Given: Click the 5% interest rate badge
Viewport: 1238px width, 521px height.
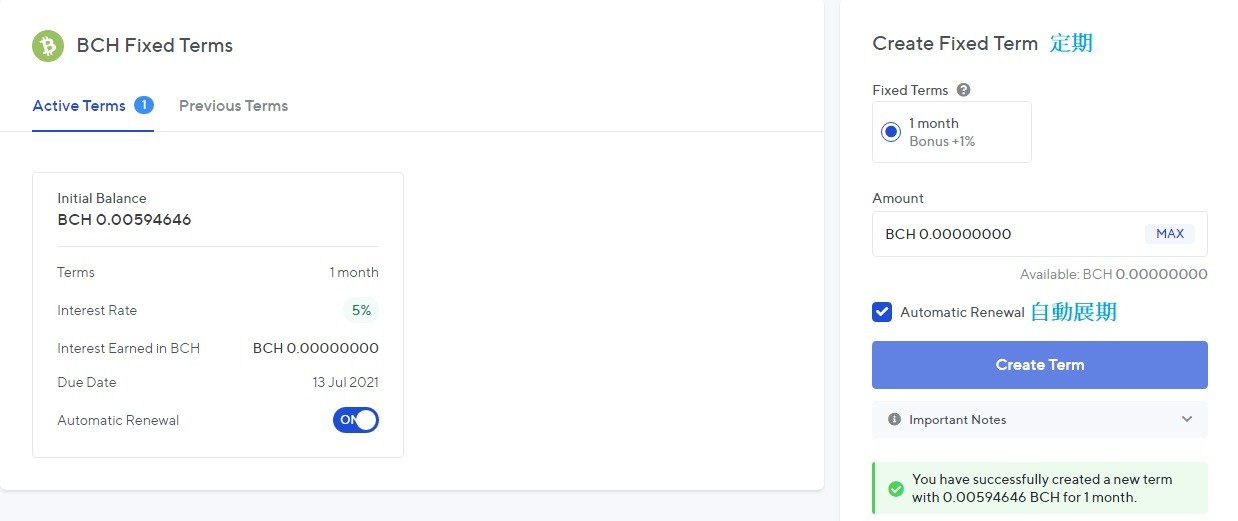Looking at the screenshot, I should [x=361, y=311].
